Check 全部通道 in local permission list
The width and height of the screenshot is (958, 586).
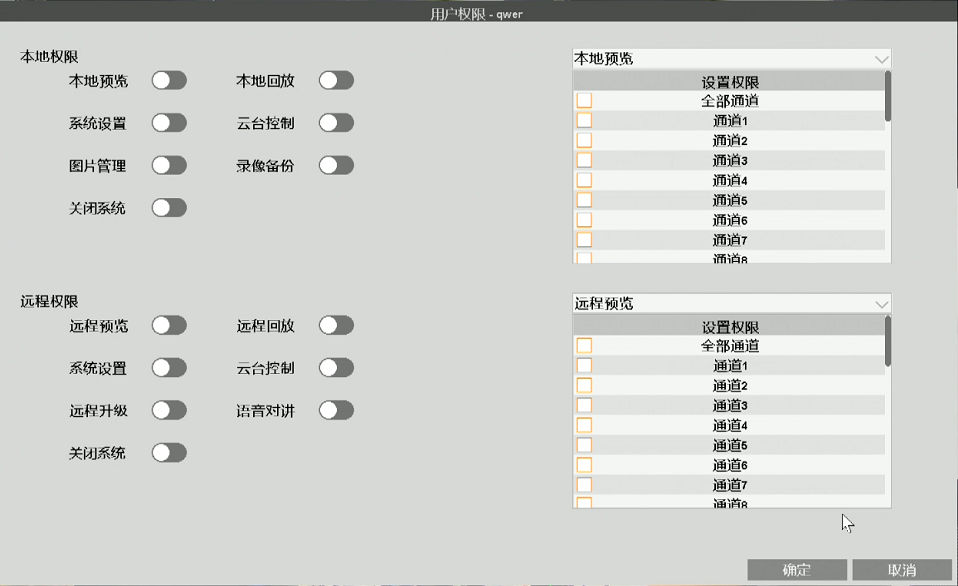pos(584,101)
